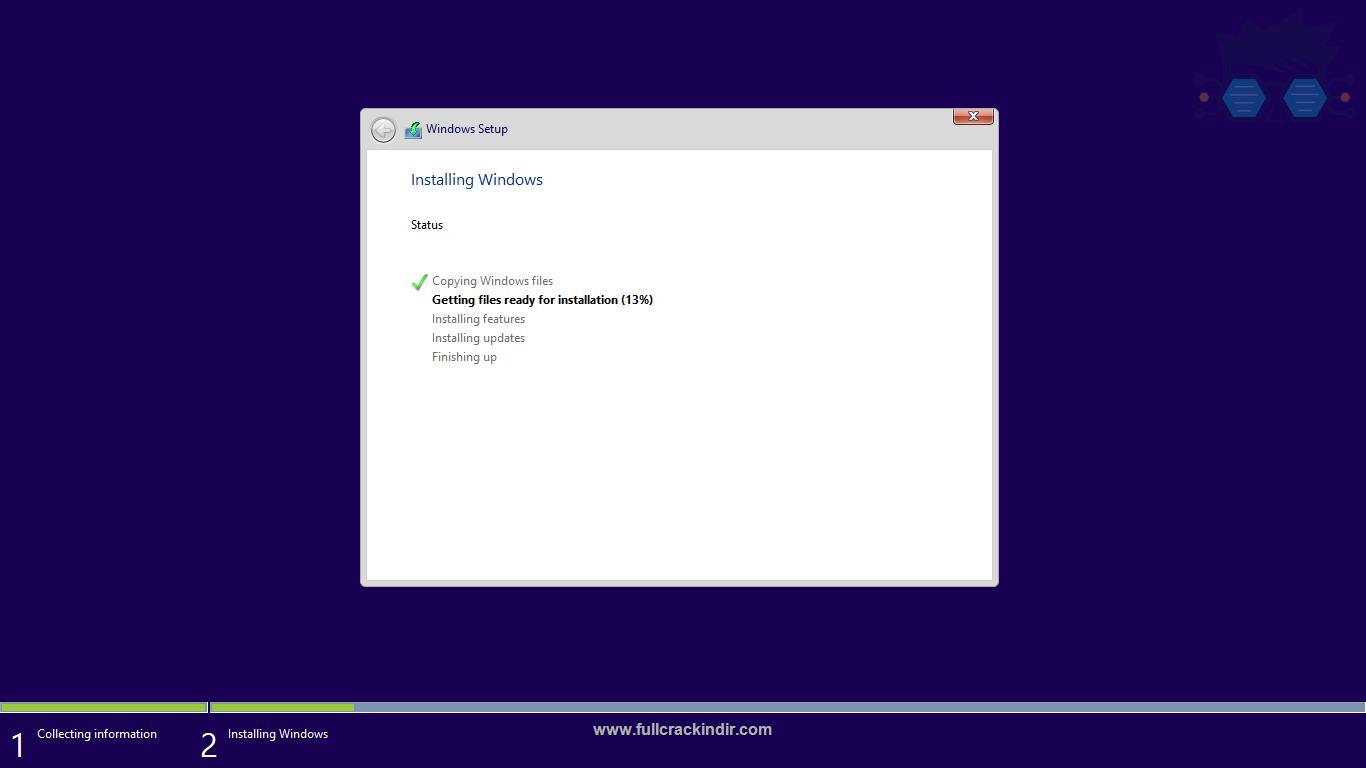1366x768 pixels.
Task: Click the Collecting information progress bar
Action: point(104,707)
